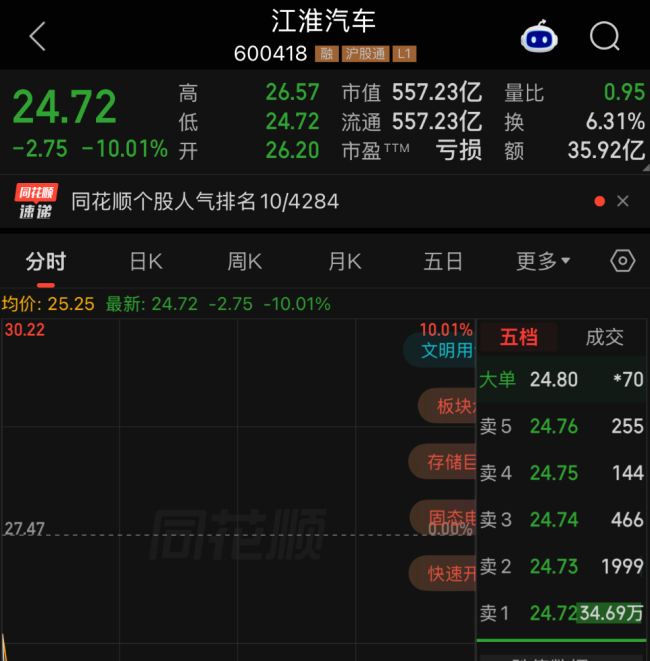Switch to 周K weekly chart tab

point(244,261)
